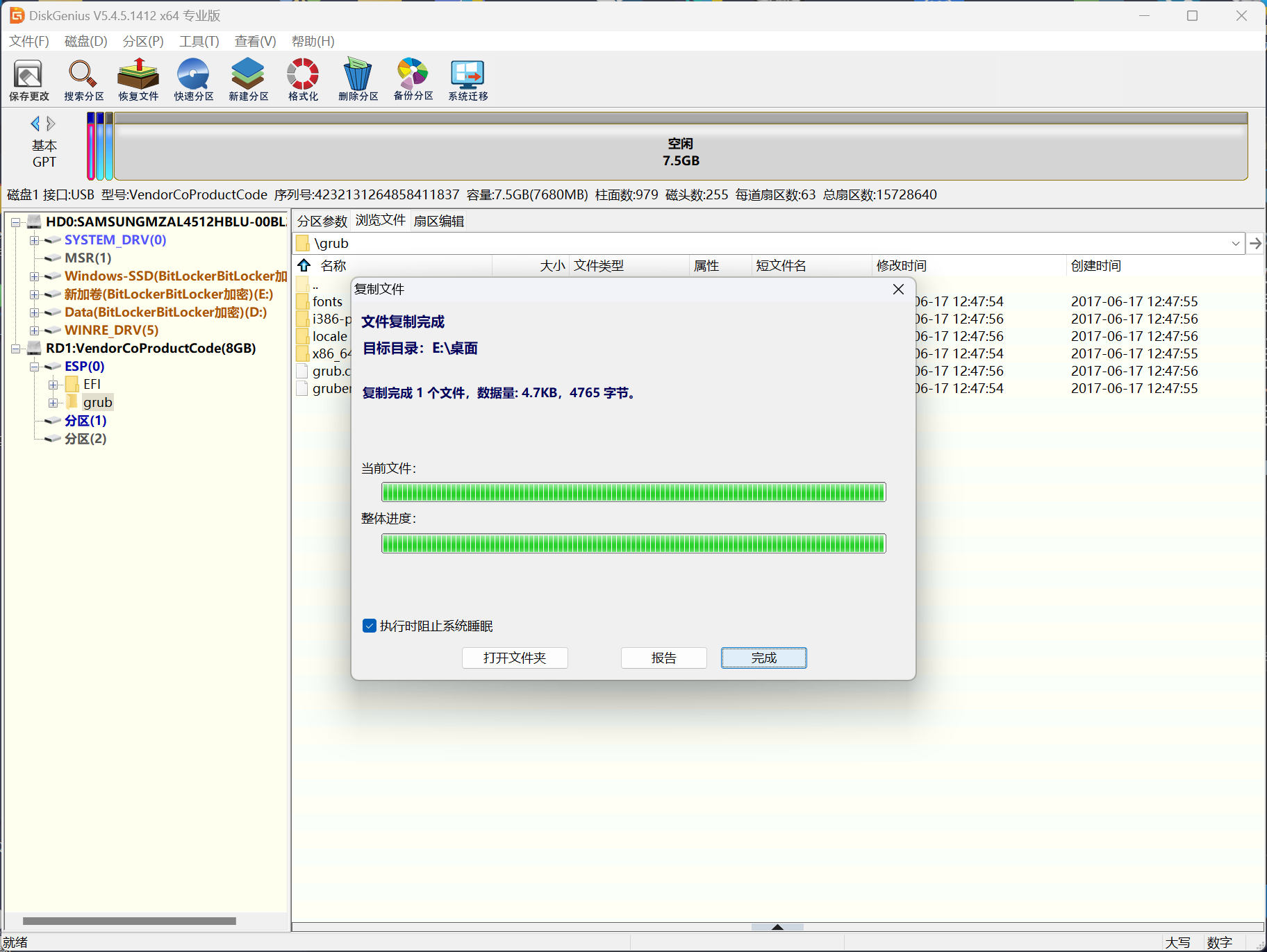Click the 完成 button
Viewport: 1267px width, 952px height.
click(764, 658)
